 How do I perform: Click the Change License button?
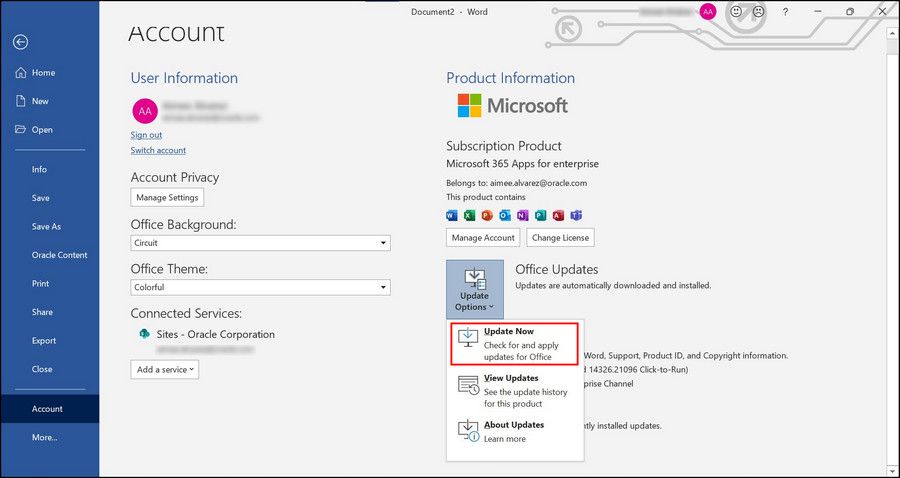point(560,238)
